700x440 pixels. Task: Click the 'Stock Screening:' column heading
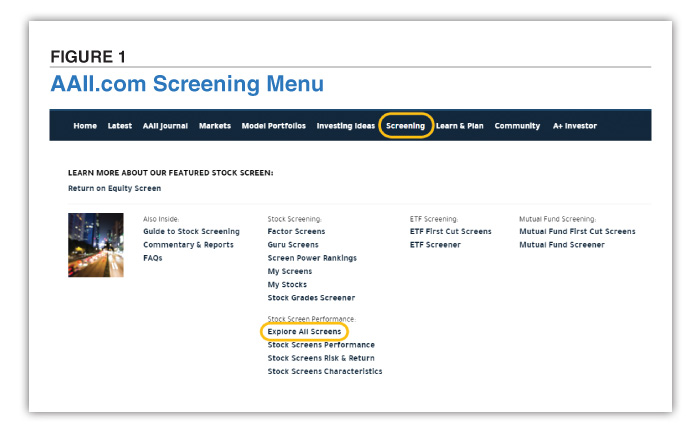pos(295,219)
